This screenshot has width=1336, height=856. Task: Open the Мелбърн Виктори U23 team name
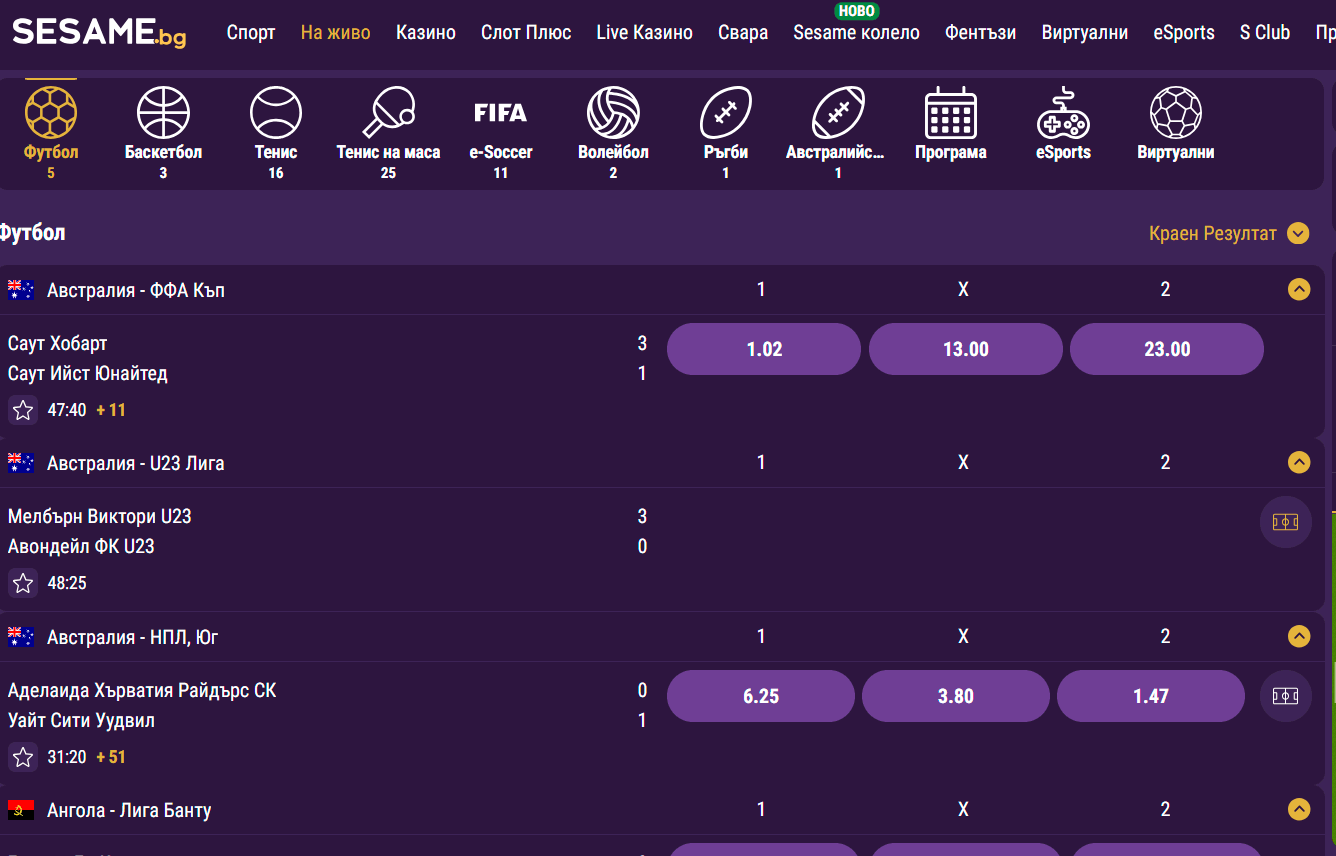[100, 517]
